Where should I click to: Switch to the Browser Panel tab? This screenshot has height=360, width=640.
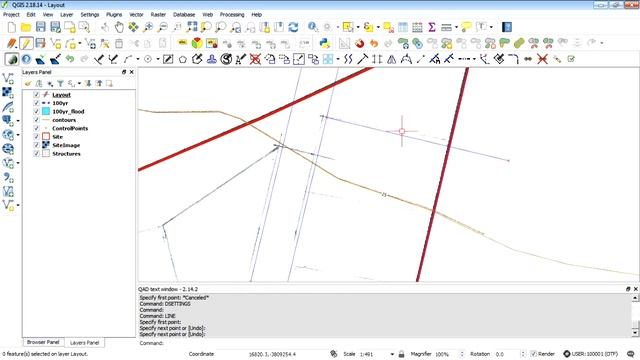click(43, 342)
